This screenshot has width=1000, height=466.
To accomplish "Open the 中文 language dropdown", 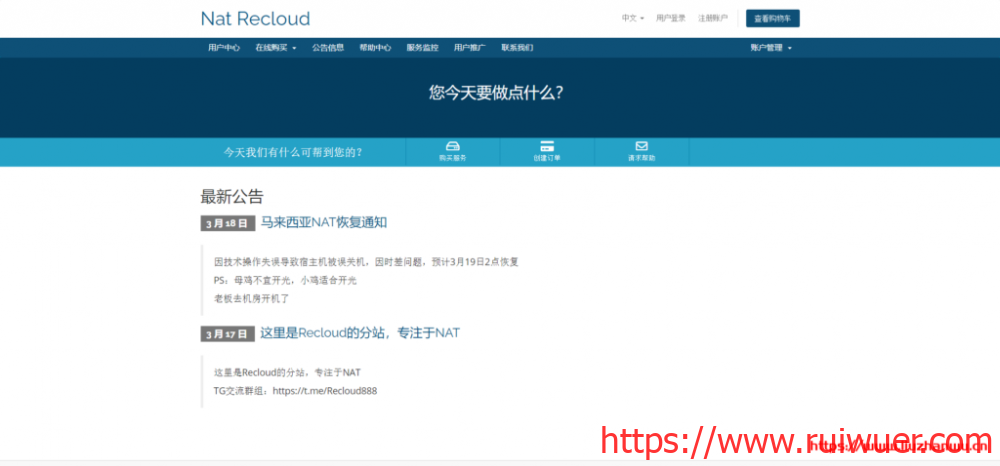I will click(633, 18).
